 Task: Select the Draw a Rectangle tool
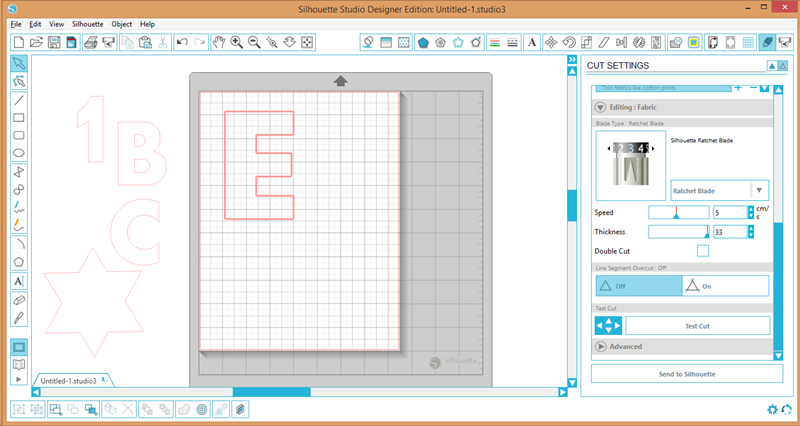pyautogui.click(x=19, y=118)
